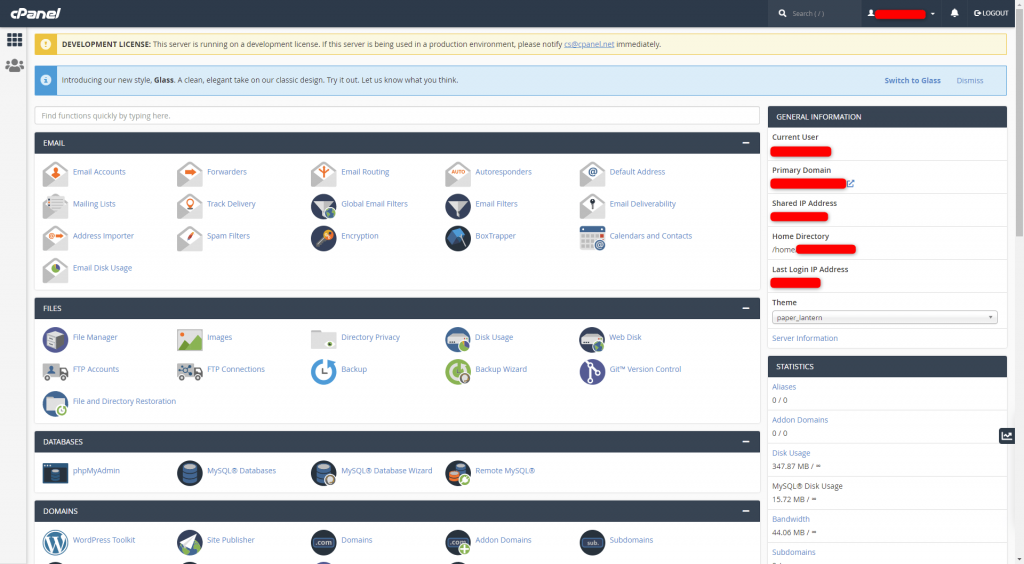Screen dimensions: 1024x564
Task: Open the Images icon
Action: pos(189,339)
